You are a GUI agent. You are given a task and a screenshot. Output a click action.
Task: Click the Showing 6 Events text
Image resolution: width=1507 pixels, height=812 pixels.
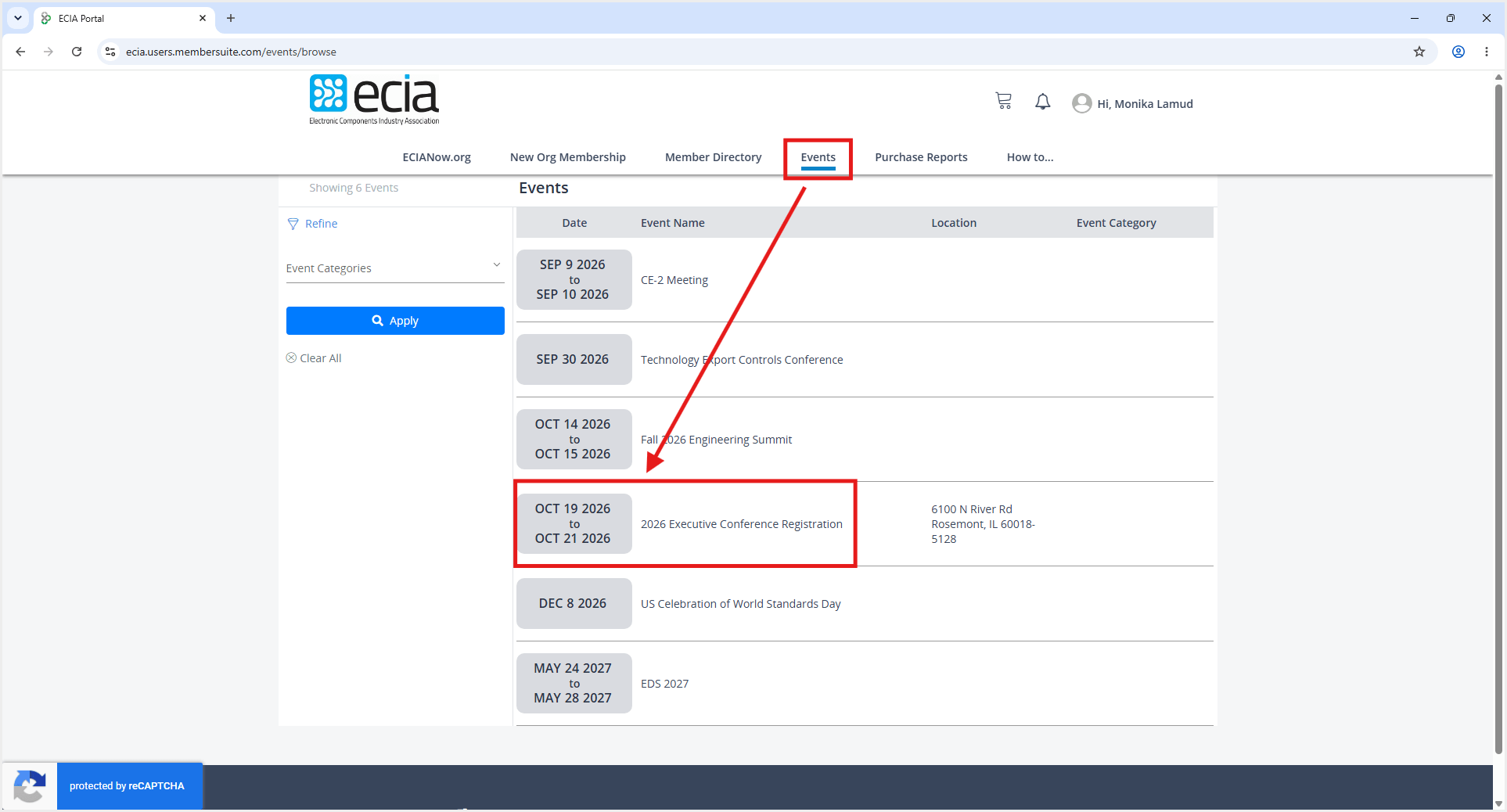click(x=354, y=188)
